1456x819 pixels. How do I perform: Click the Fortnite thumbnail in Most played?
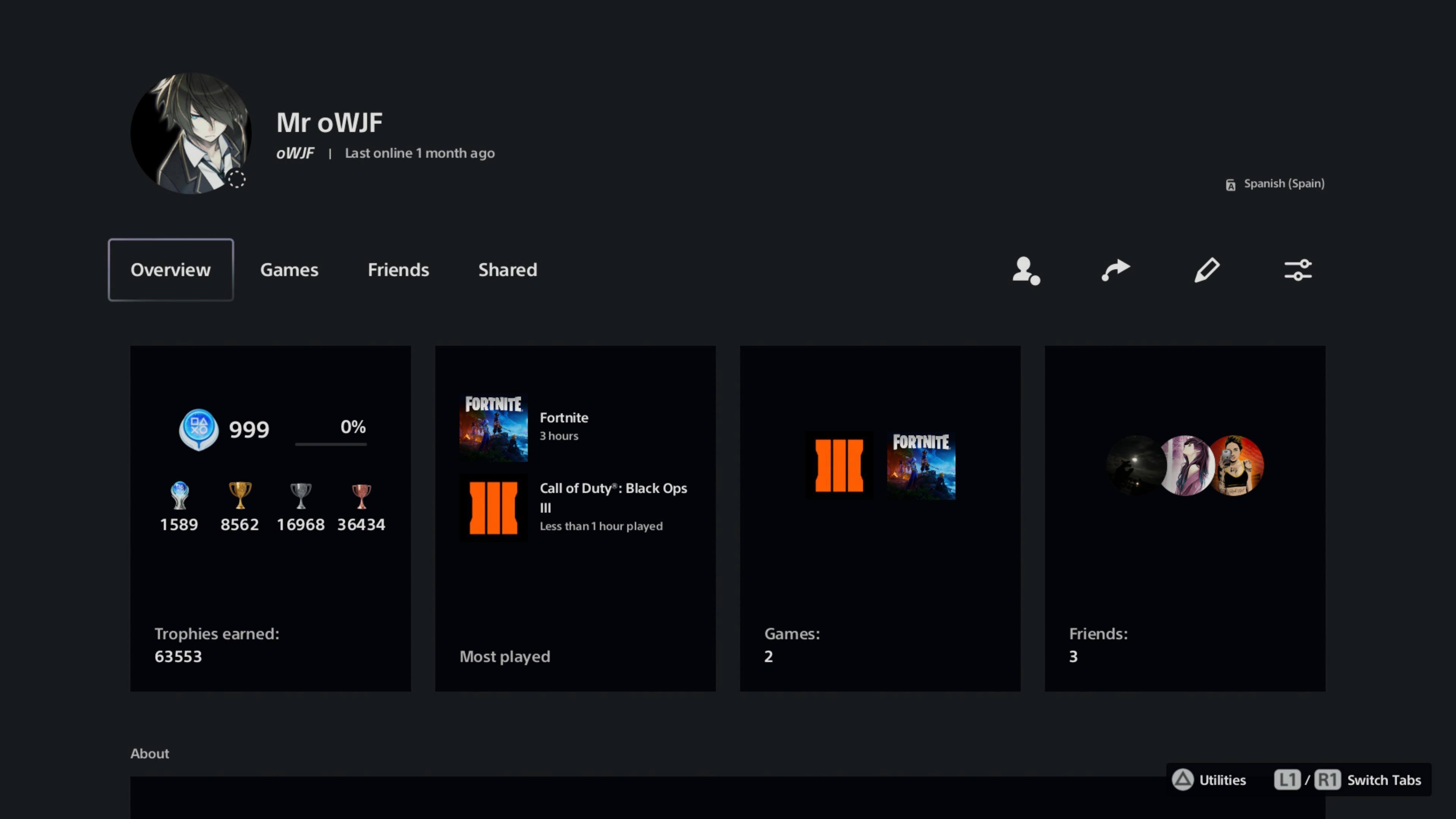coord(493,428)
